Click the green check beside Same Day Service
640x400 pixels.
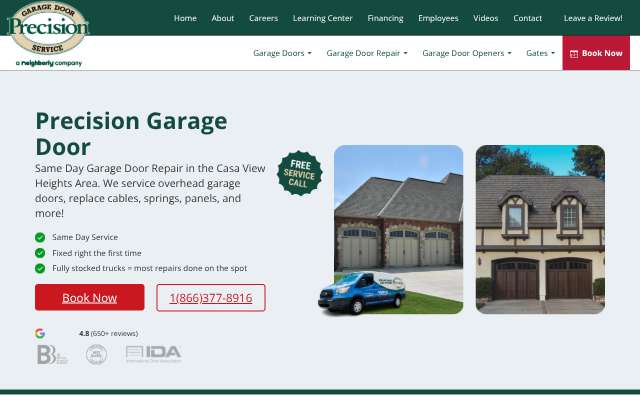pos(40,237)
